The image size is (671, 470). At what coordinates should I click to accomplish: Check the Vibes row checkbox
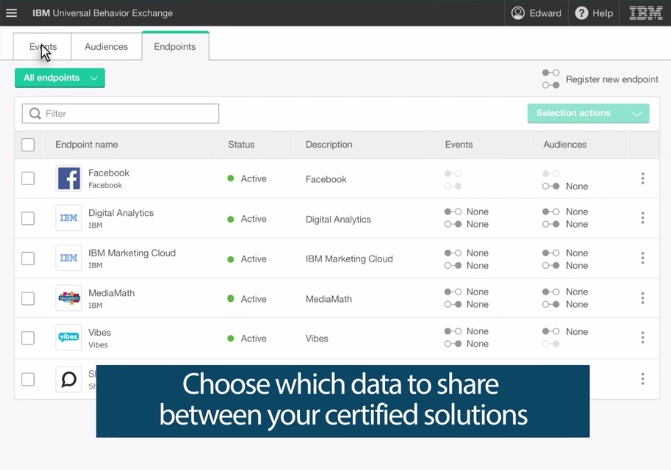(x=28, y=338)
